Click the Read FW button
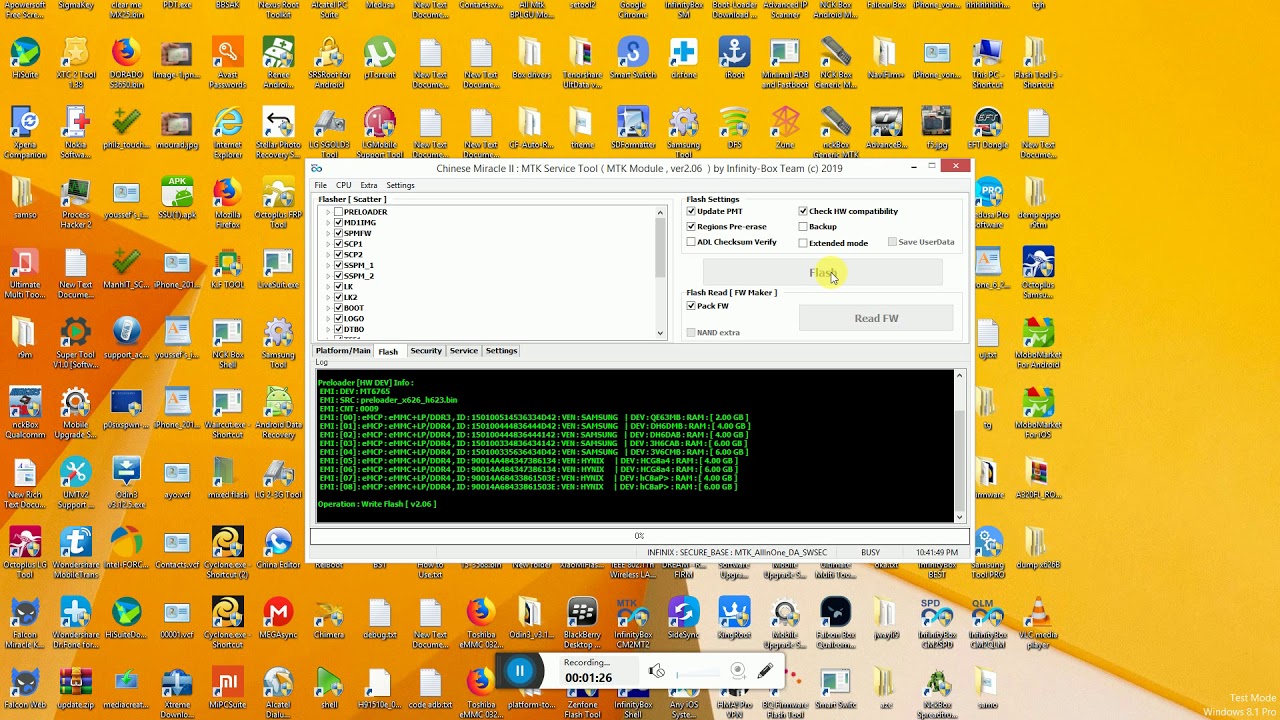The image size is (1280, 720). [876, 318]
